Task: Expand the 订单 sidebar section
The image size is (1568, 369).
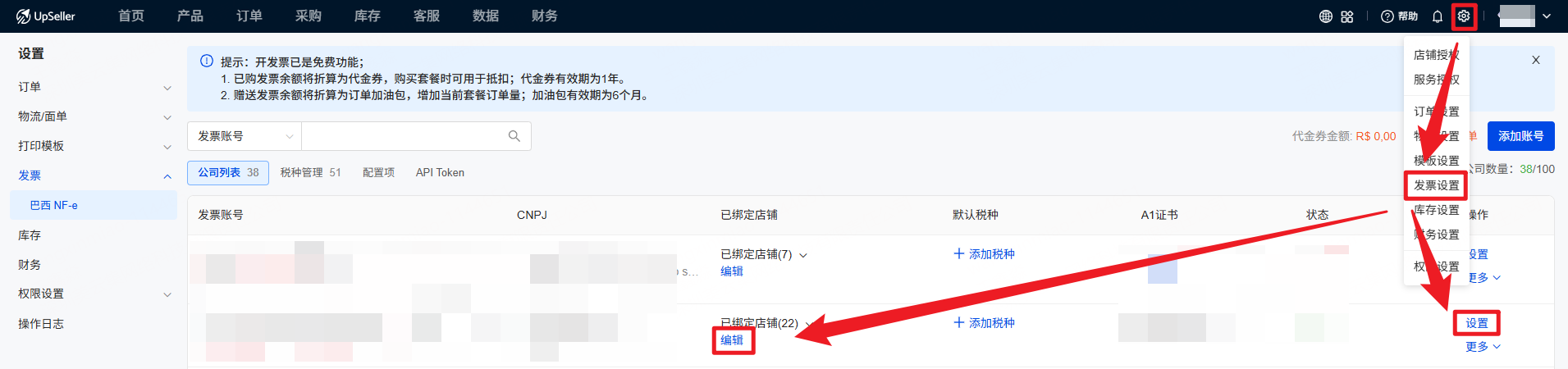Action: pyautogui.click(x=167, y=88)
